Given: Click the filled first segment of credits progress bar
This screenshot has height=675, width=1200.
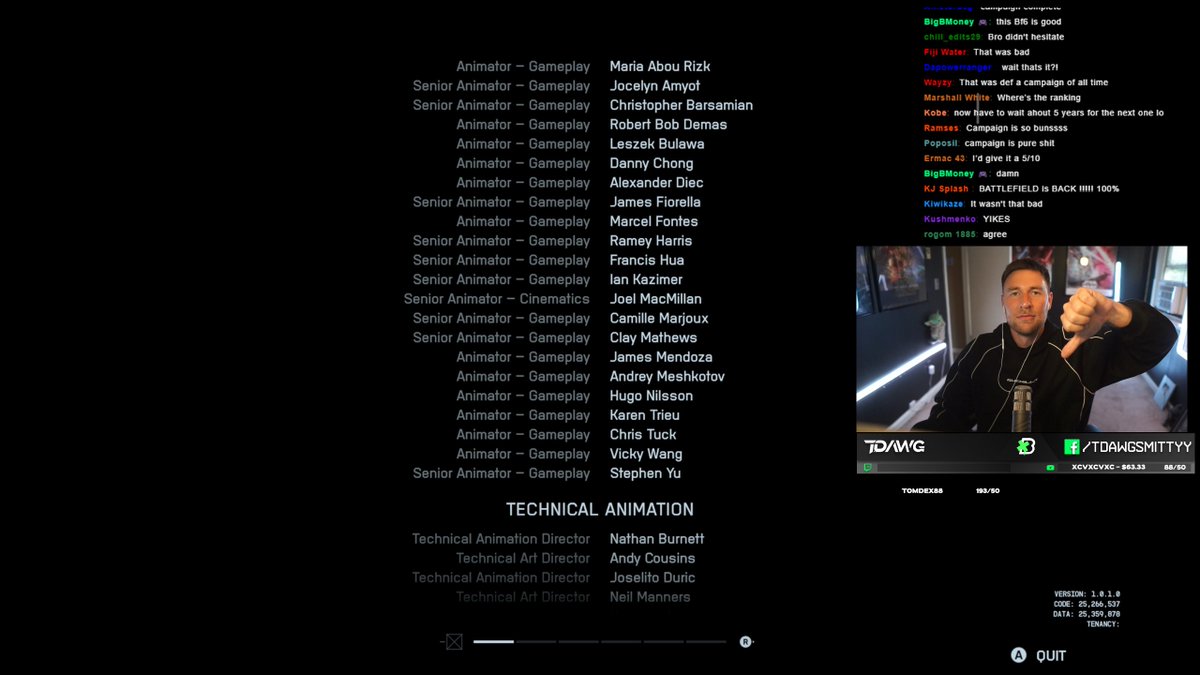Looking at the screenshot, I should click(x=493, y=642).
